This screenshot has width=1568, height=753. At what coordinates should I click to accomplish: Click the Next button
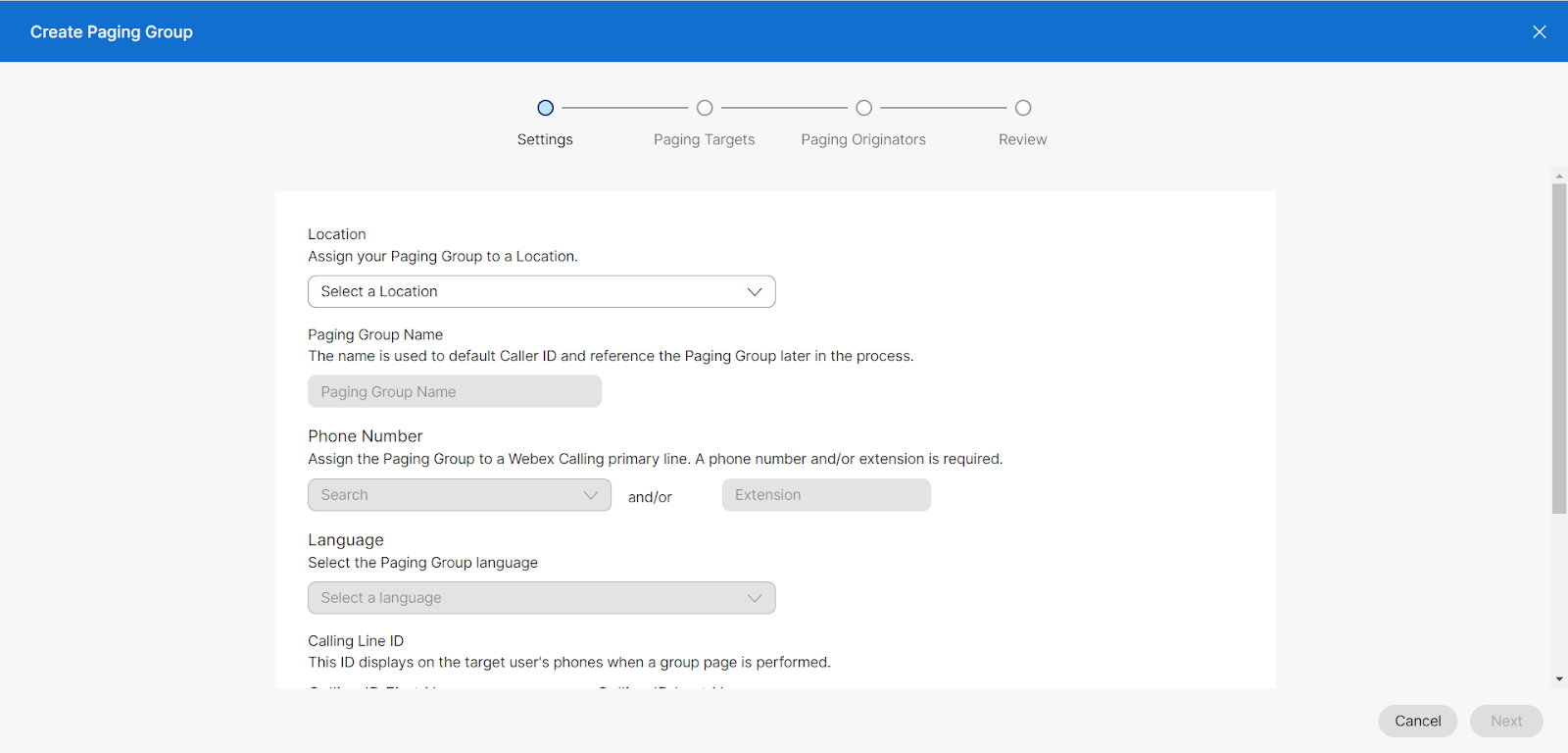(1506, 721)
